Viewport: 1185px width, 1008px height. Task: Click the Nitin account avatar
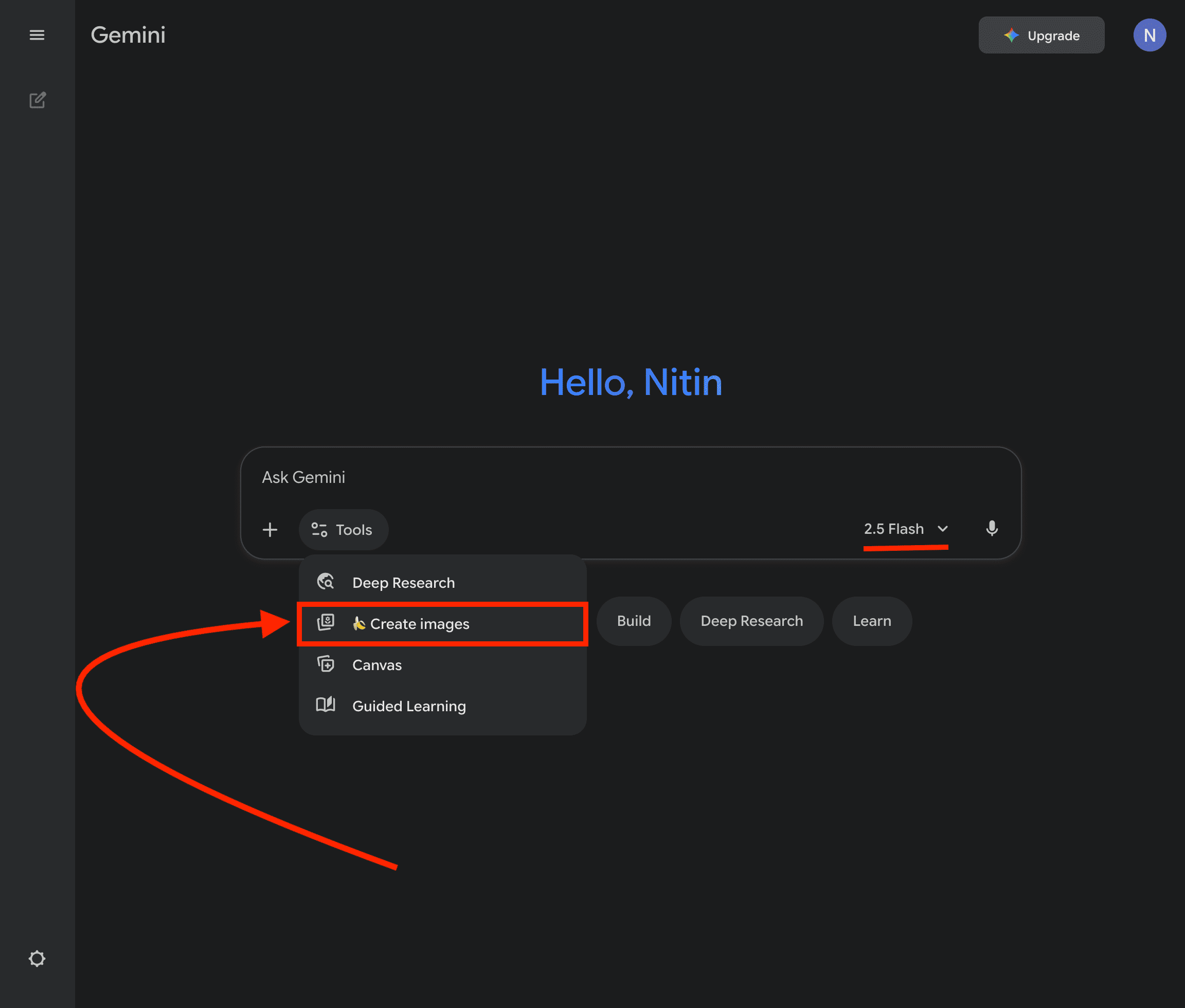(1149, 35)
